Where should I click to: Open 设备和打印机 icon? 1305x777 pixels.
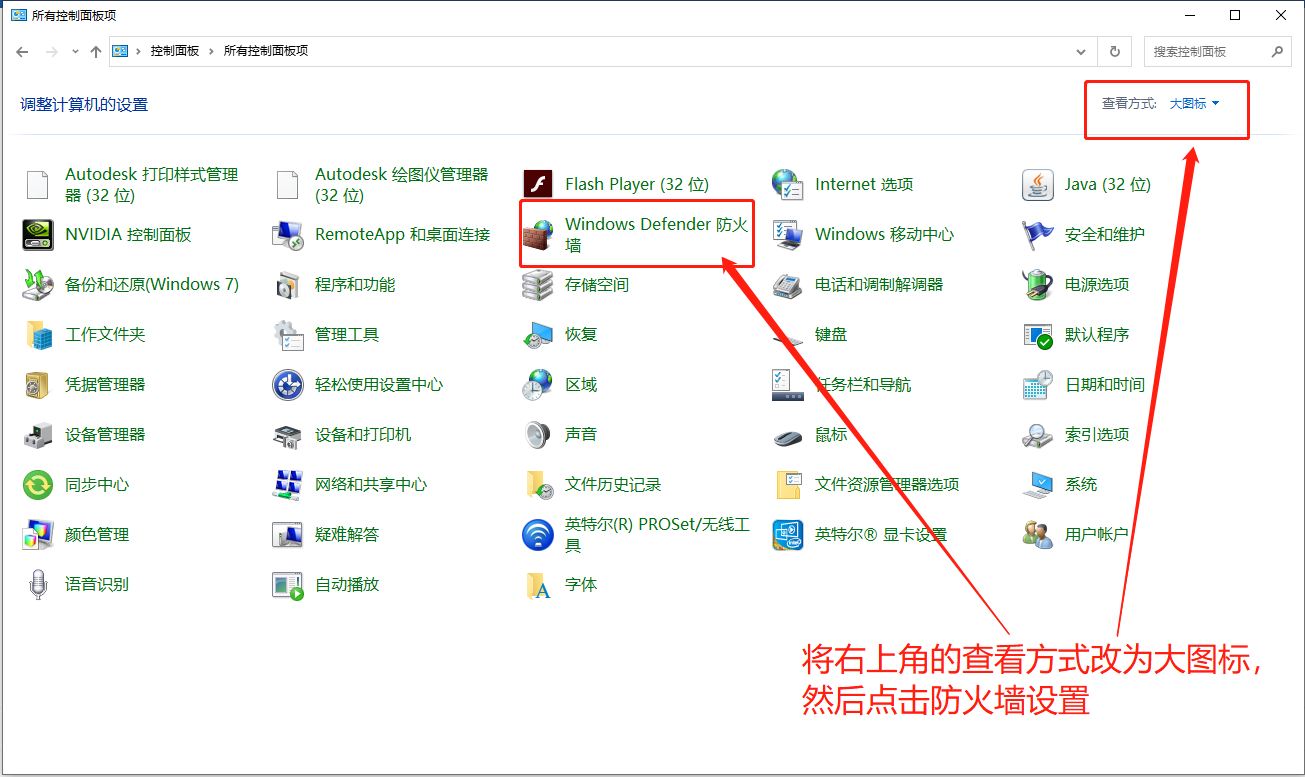coord(287,435)
